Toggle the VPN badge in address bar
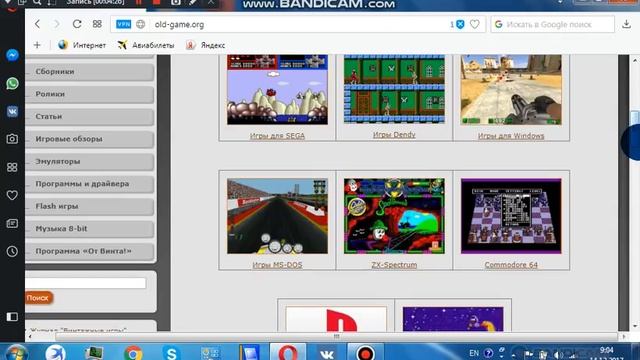The image size is (640, 360). coord(123,24)
